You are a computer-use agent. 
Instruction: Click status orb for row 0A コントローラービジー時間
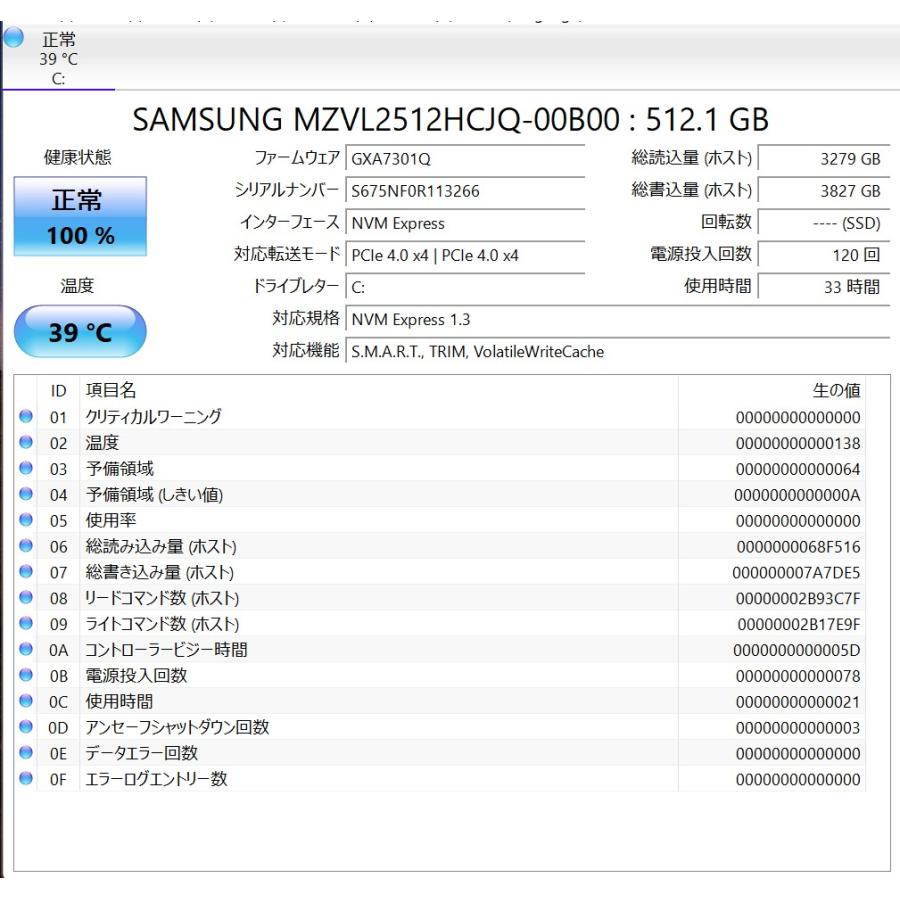[26, 649]
